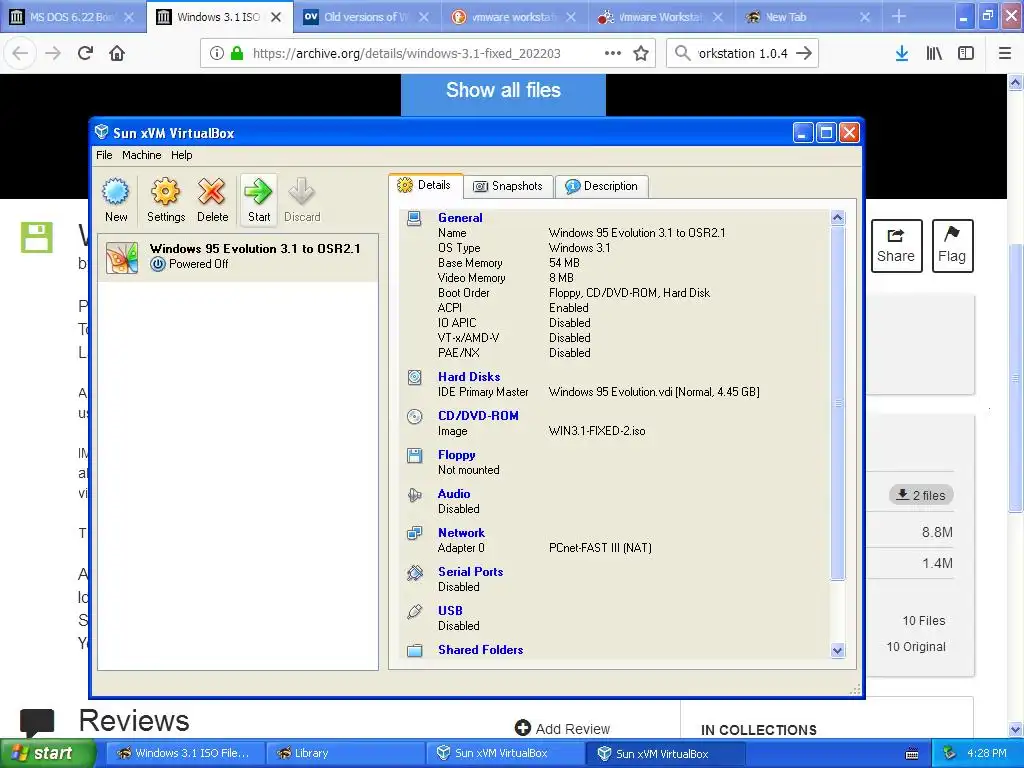Open Hard Disks settings link
The width and height of the screenshot is (1024, 768).
tap(469, 376)
